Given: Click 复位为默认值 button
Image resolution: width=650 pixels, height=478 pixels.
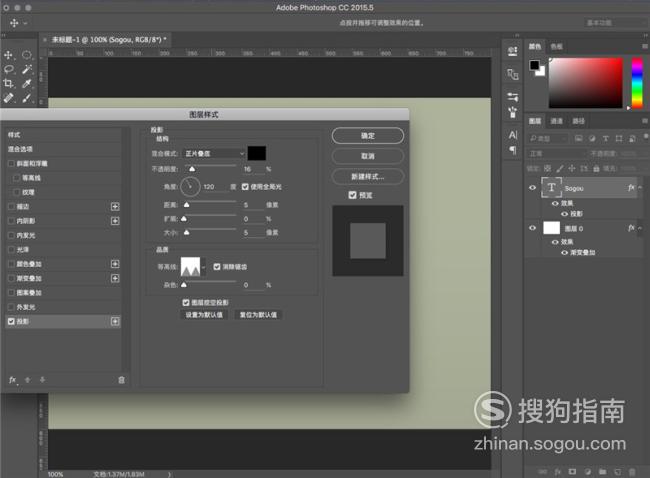Looking at the screenshot, I should point(258,315).
